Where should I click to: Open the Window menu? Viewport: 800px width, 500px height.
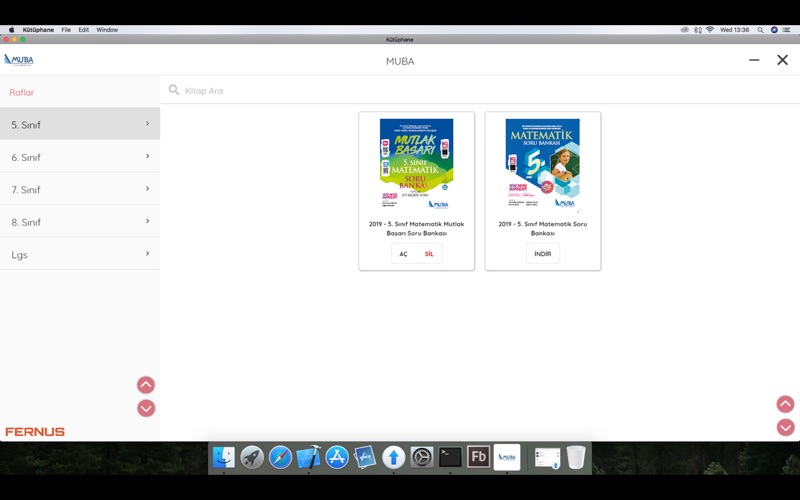pos(107,30)
